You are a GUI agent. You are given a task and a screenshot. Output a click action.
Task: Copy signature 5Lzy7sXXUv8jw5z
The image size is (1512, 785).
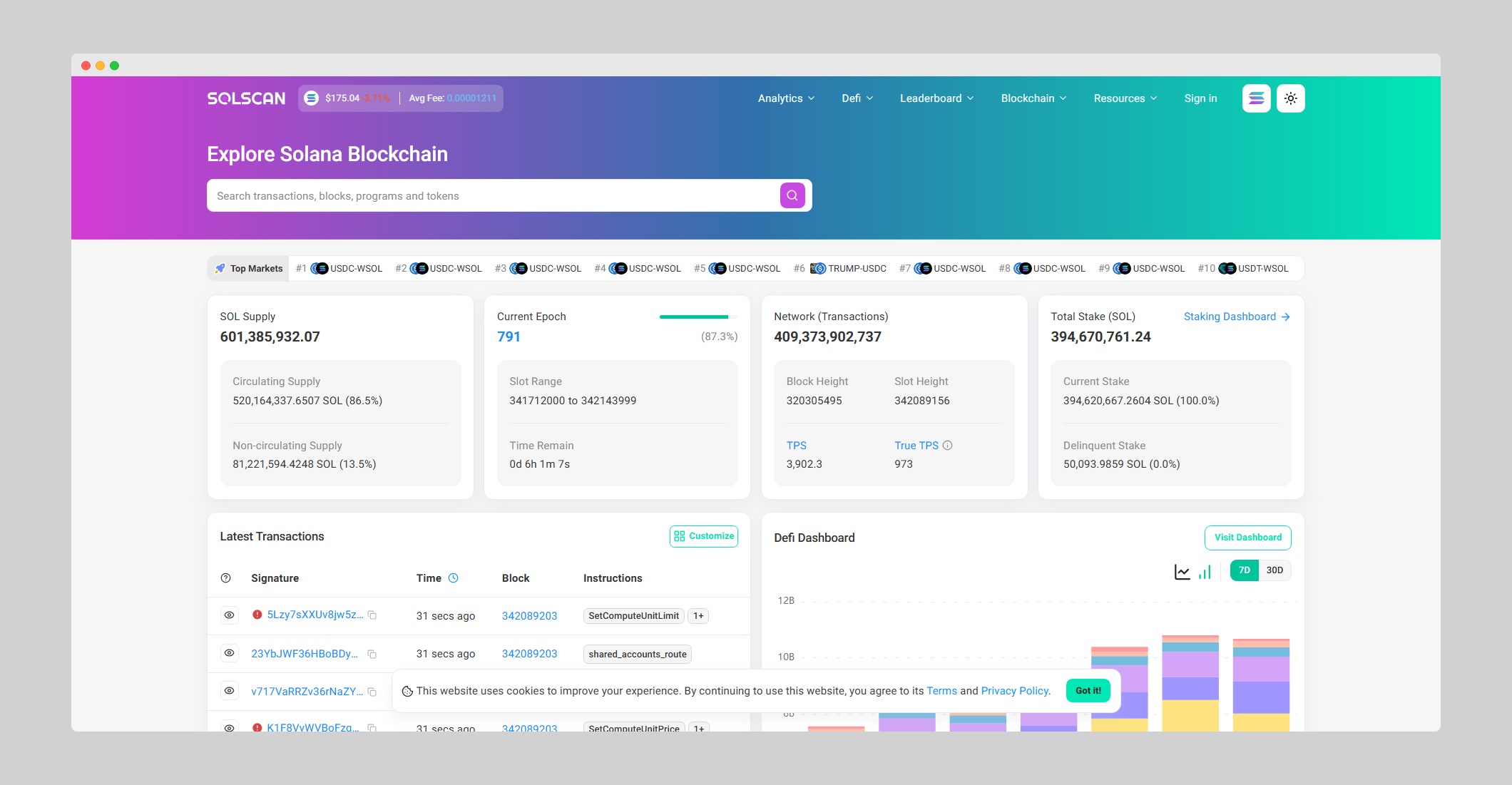click(372, 615)
